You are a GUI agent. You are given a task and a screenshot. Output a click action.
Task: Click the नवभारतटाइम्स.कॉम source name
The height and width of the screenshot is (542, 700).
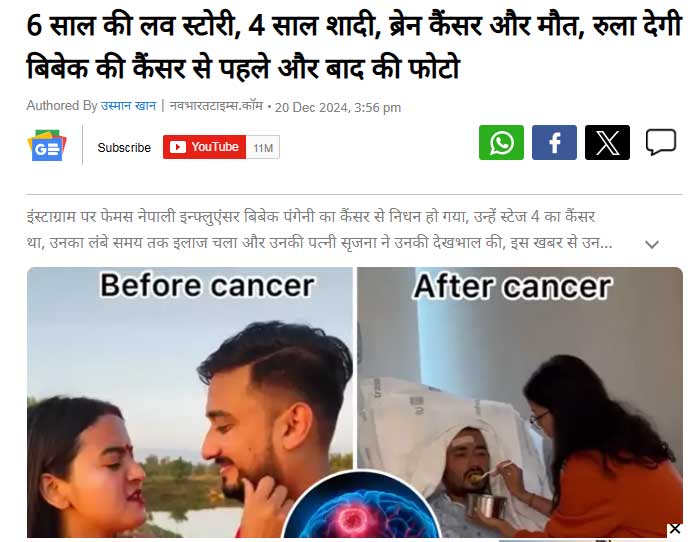216,106
